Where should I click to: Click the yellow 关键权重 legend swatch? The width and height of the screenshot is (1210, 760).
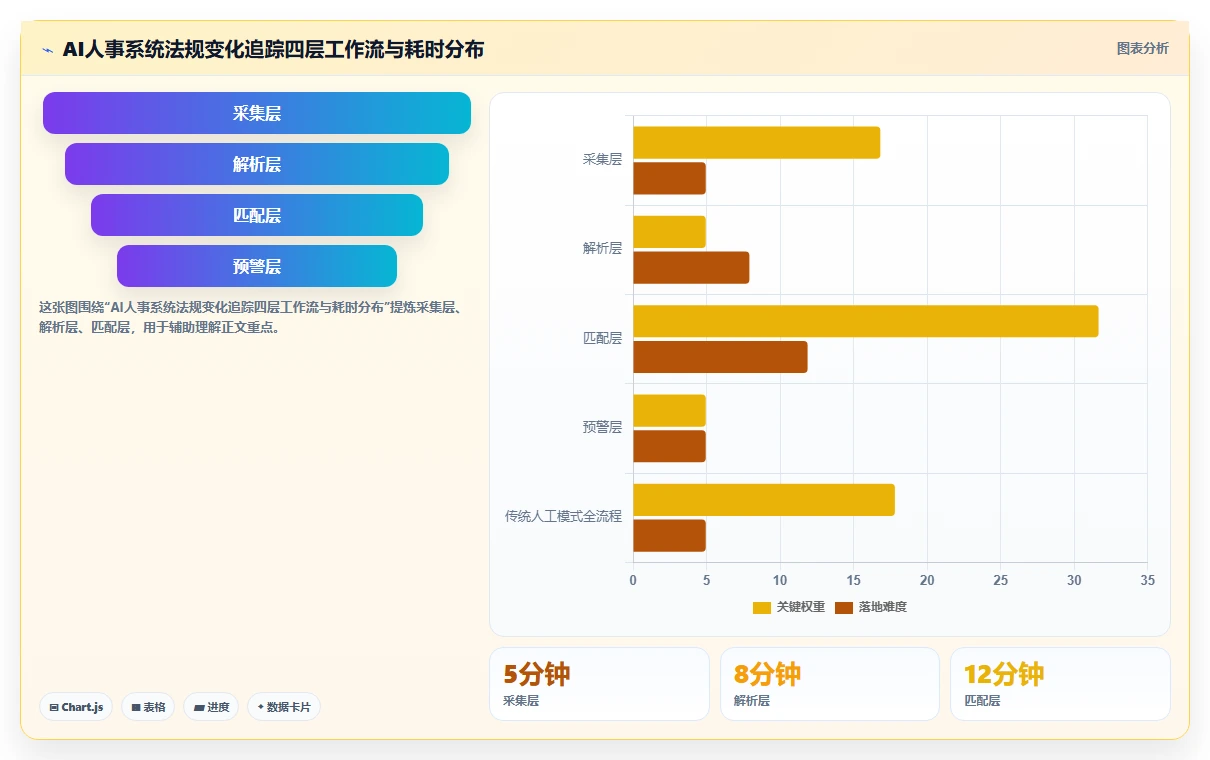(x=762, y=607)
